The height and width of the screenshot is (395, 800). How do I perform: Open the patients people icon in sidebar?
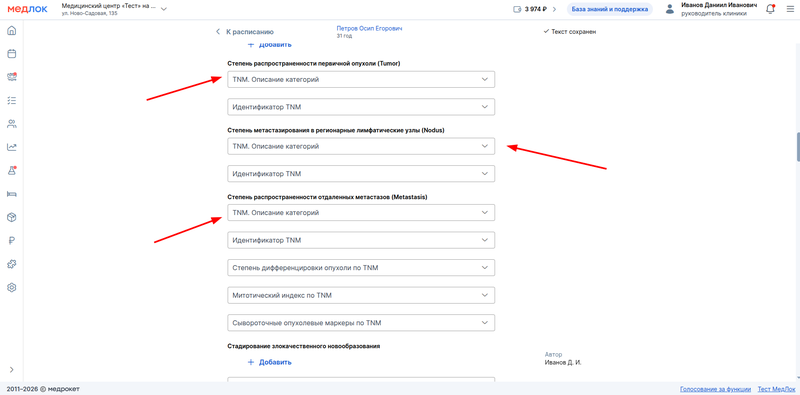point(12,124)
